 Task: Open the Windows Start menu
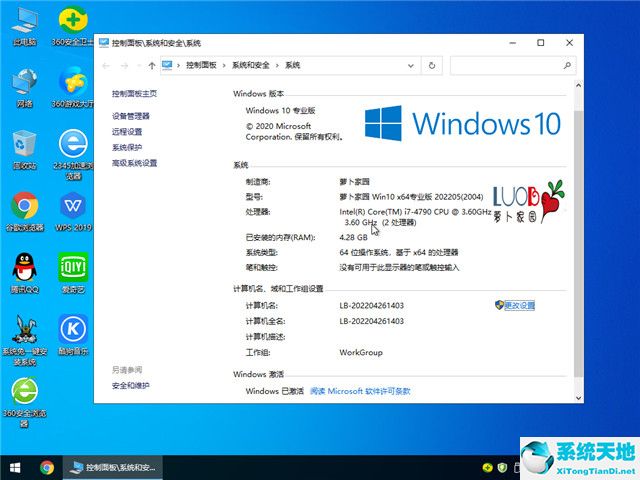[x=15, y=467]
